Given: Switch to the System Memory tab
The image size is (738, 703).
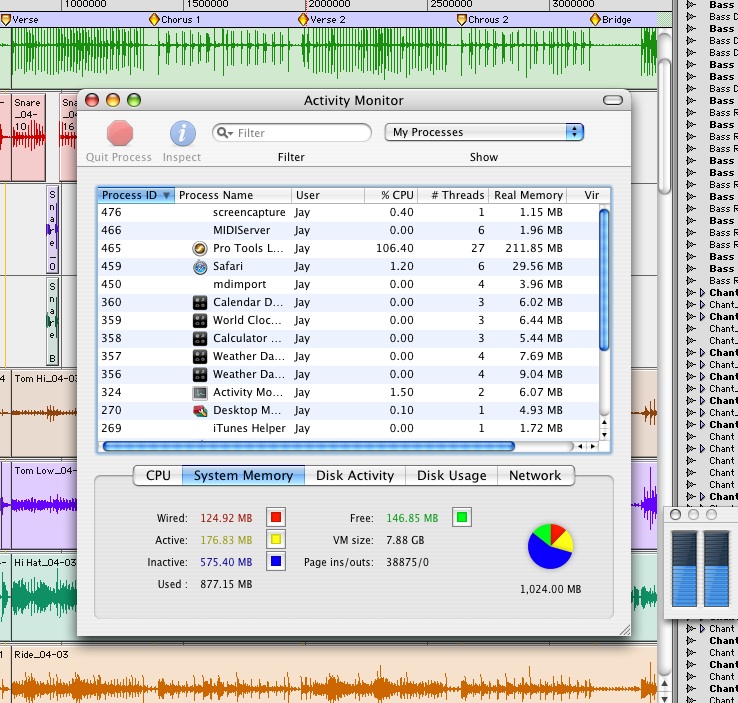Looking at the screenshot, I should (x=243, y=475).
